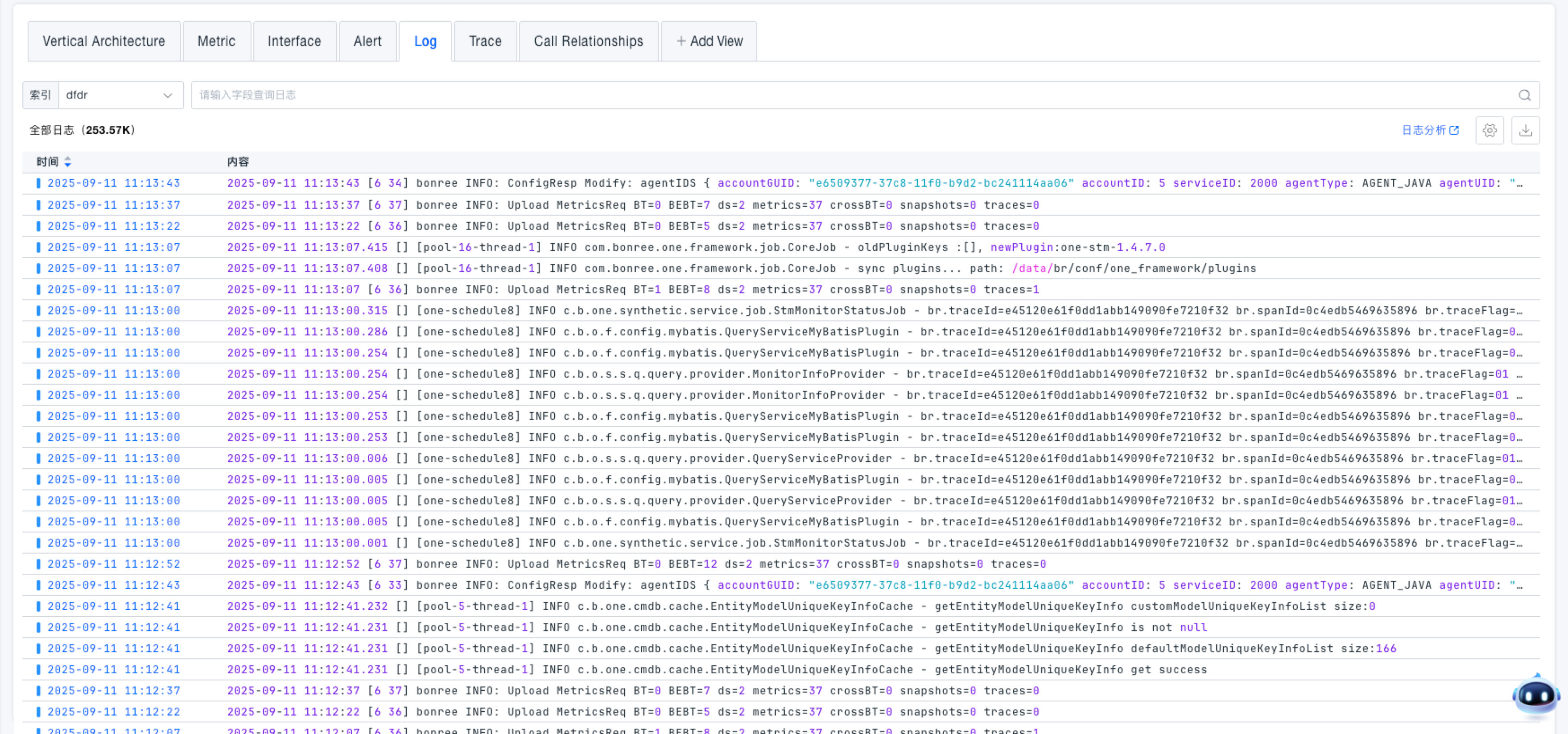Viewport: 1568px width, 734px height.
Task: Open the Vertical Architecture tab
Action: (103, 41)
